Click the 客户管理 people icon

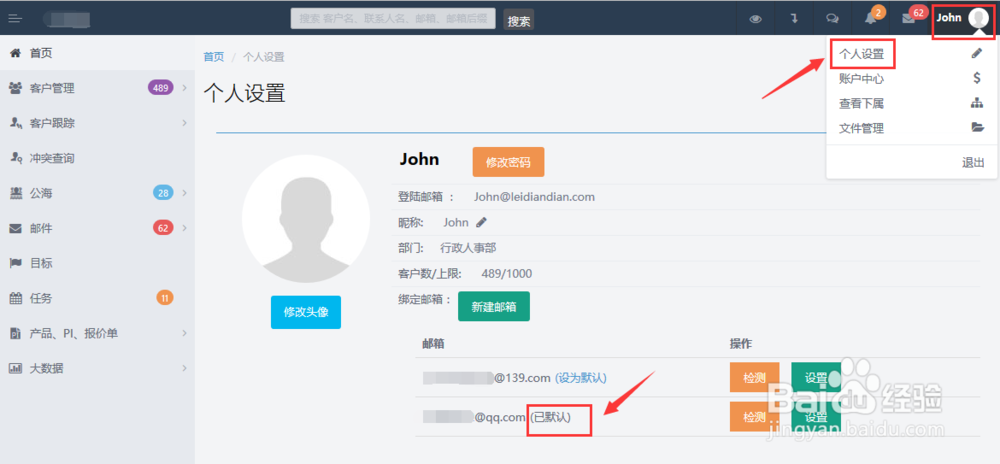[x=15, y=88]
